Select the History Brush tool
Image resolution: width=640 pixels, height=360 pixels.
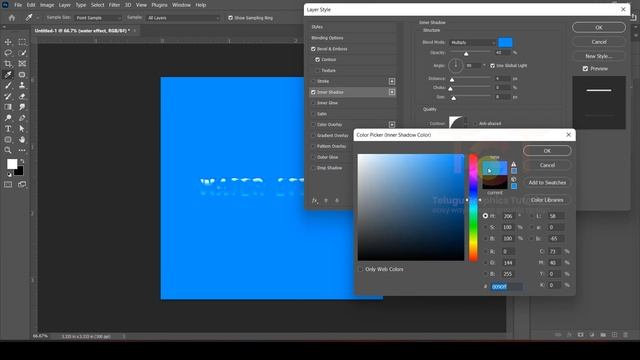8,96
